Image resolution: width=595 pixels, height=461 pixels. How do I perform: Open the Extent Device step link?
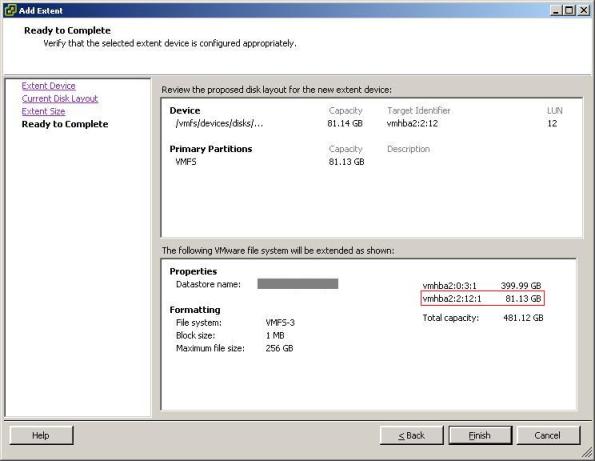[49, 86]
